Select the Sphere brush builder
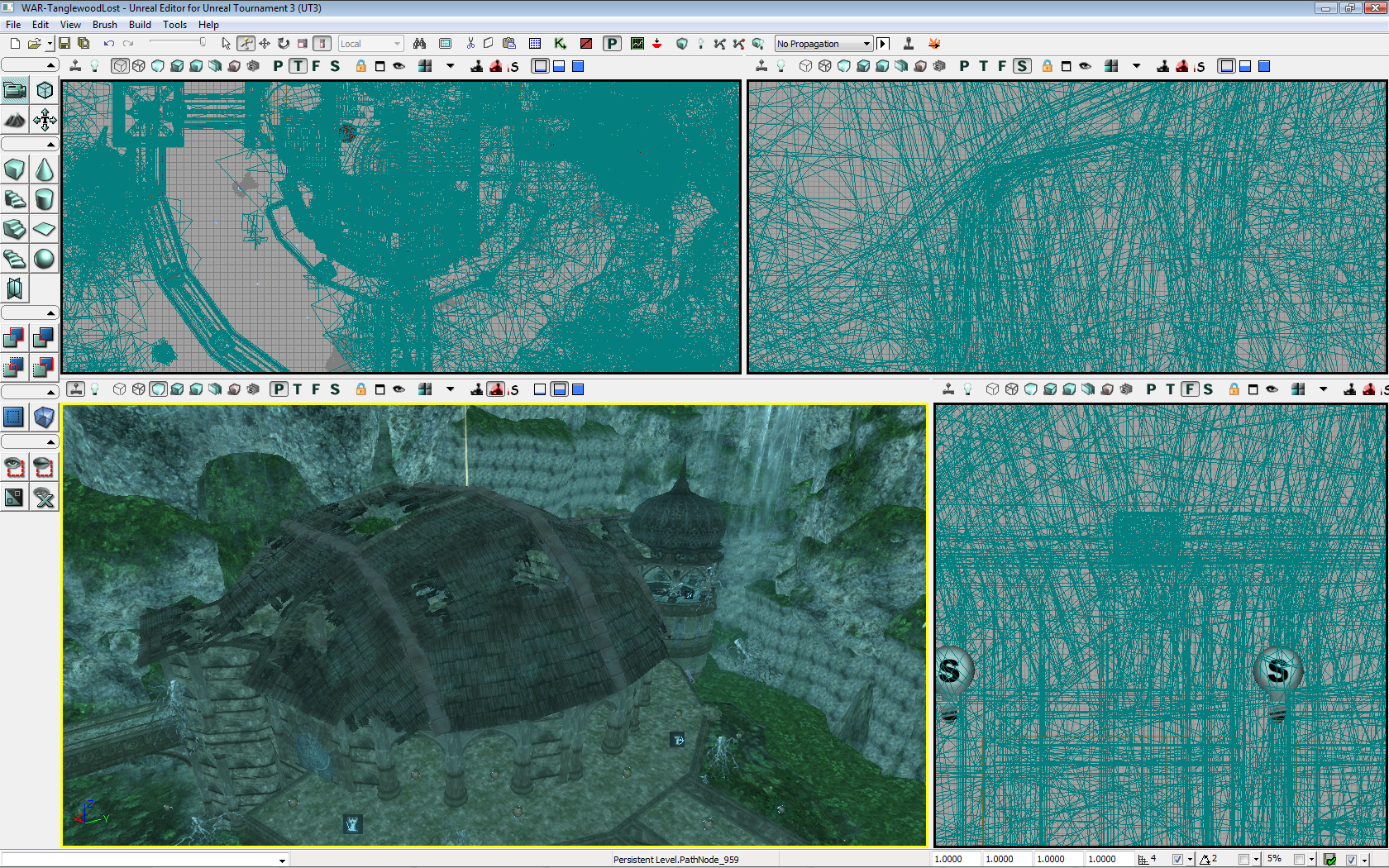This screenshot has width=1389, height=868. (x=45, y=260)
